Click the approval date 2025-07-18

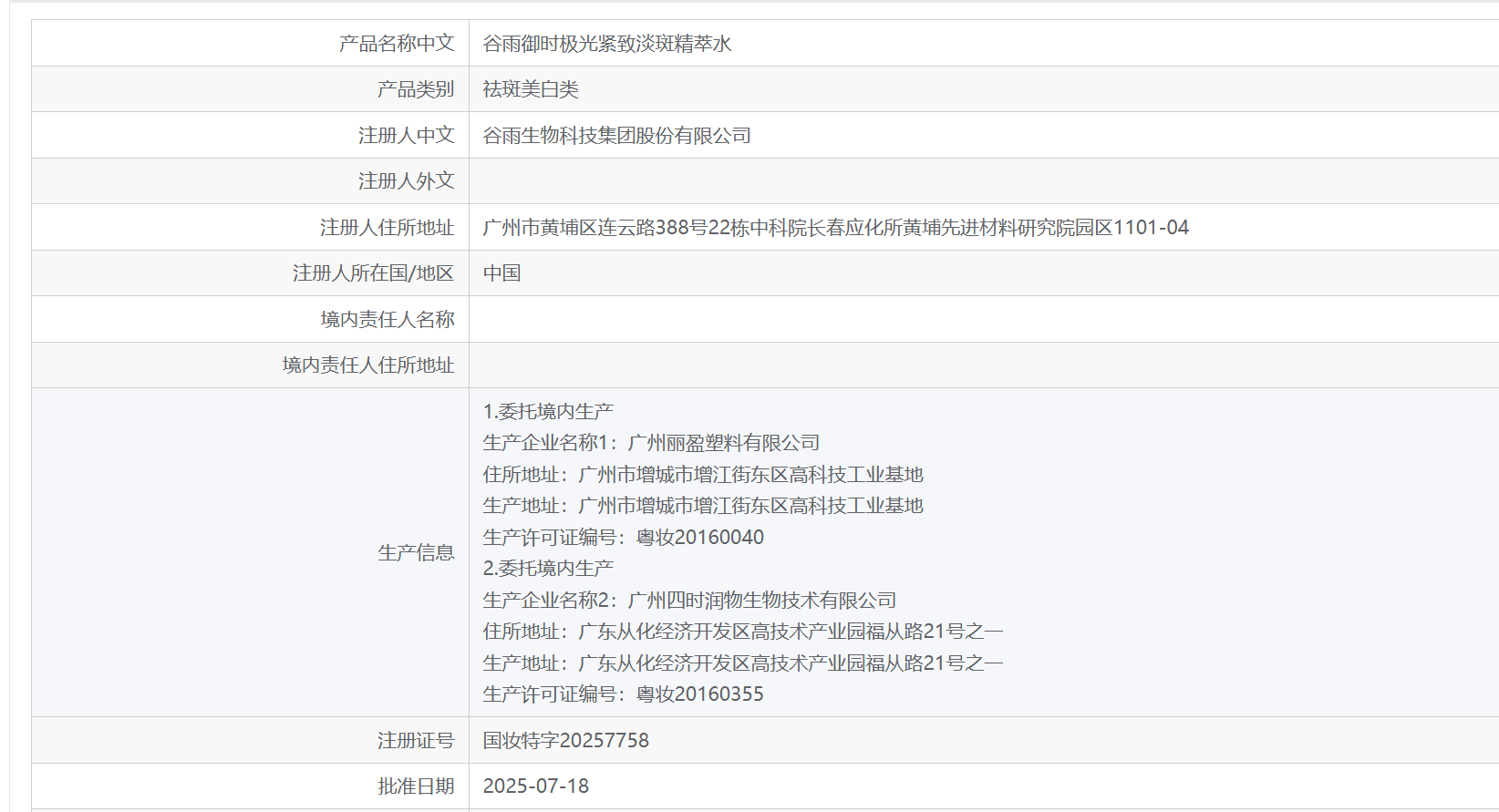535,786
